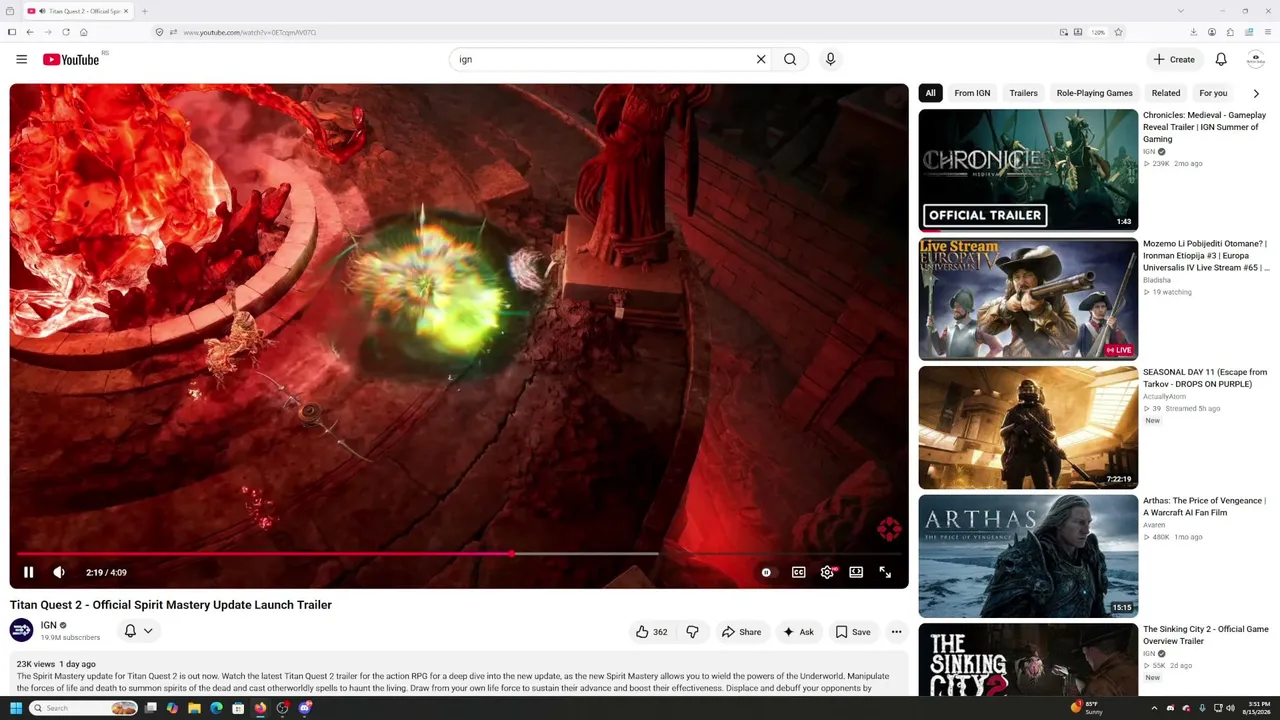Viewport: 1280px width, 720px height.
Task: Select the Related filter chip
Action: click(x=1166, y=93)
